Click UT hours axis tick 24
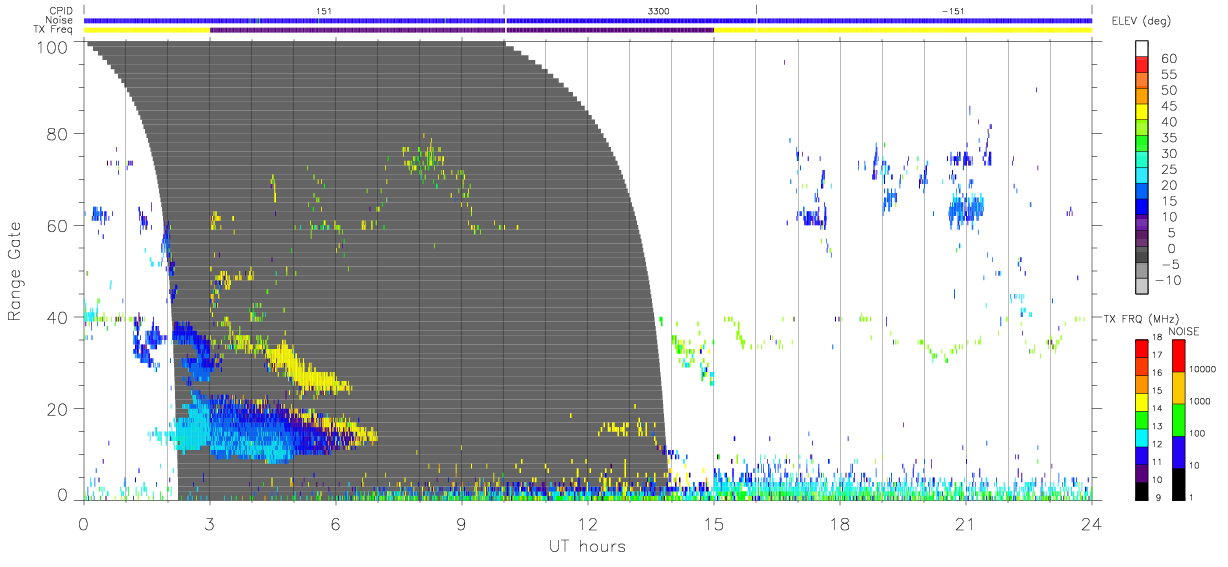Image resolution: width=1228 pixels, height=567 pixels. pyautogui.click(x=1091, y=523)
